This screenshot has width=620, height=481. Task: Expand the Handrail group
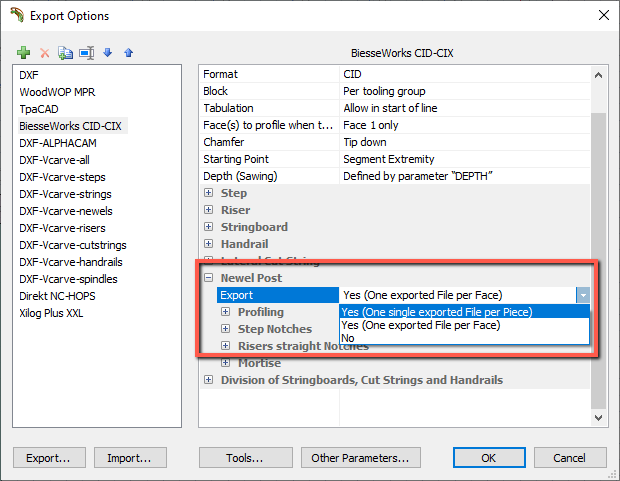[x=208, y=244]
